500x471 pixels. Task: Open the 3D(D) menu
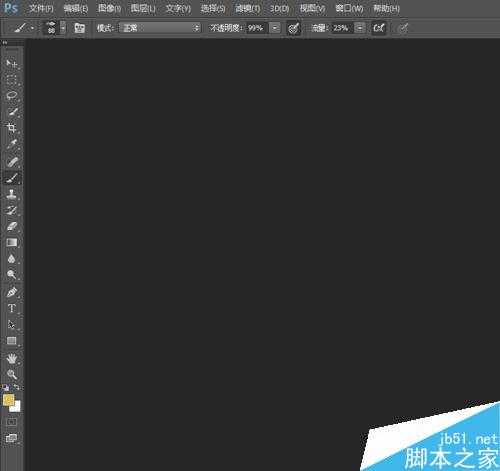[x=279, y=8]
